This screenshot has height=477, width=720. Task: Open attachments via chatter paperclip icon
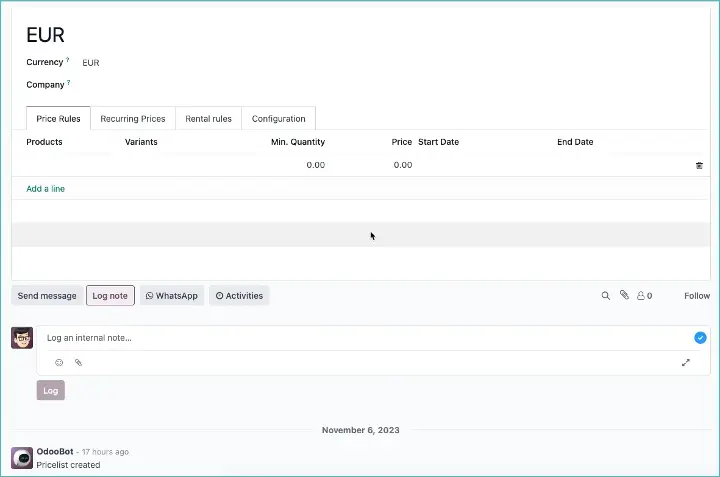pyautogui.click(x=624, y=295)
